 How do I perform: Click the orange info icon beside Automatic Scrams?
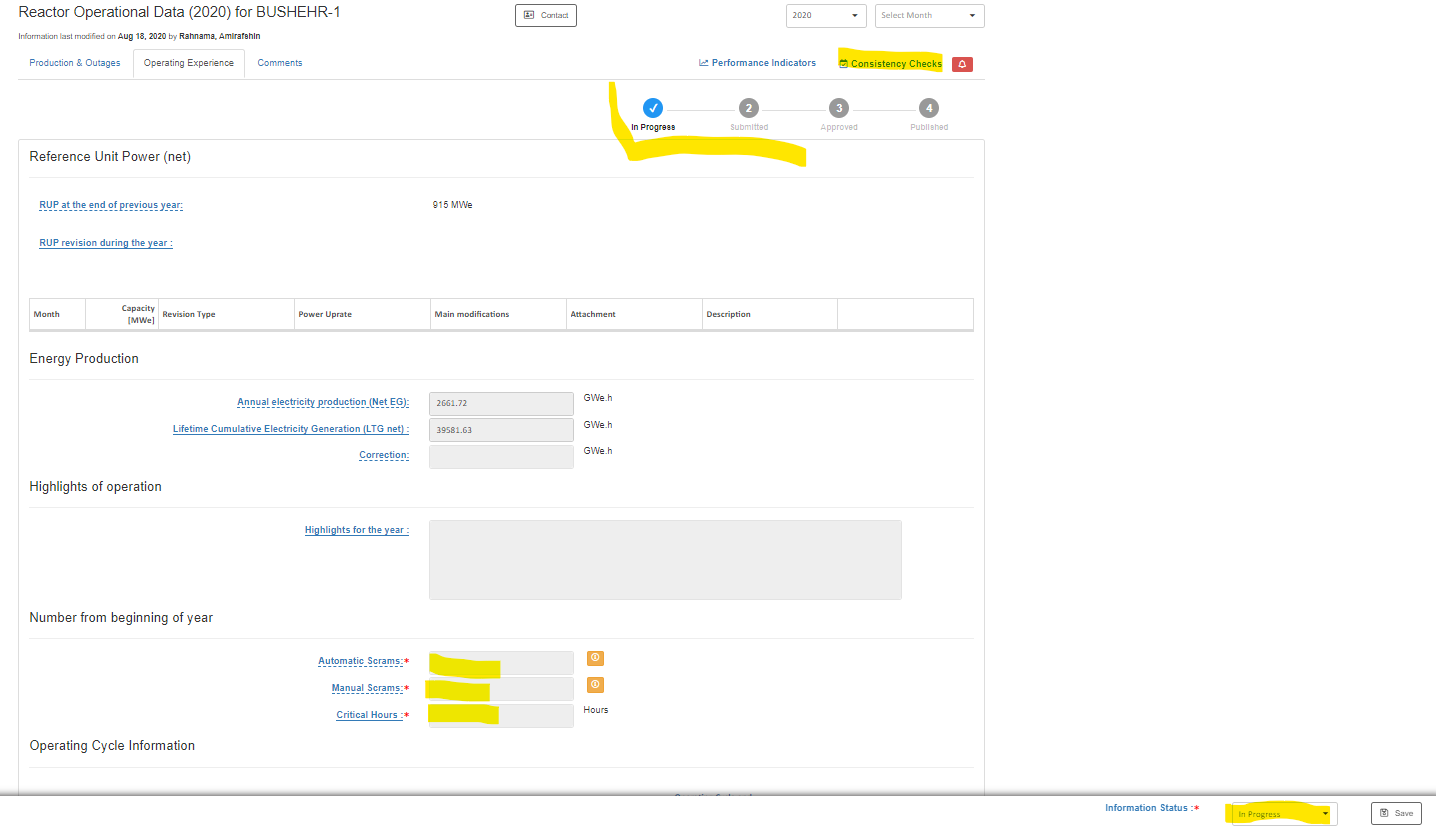pyautogui.click(x=595, y=658)
